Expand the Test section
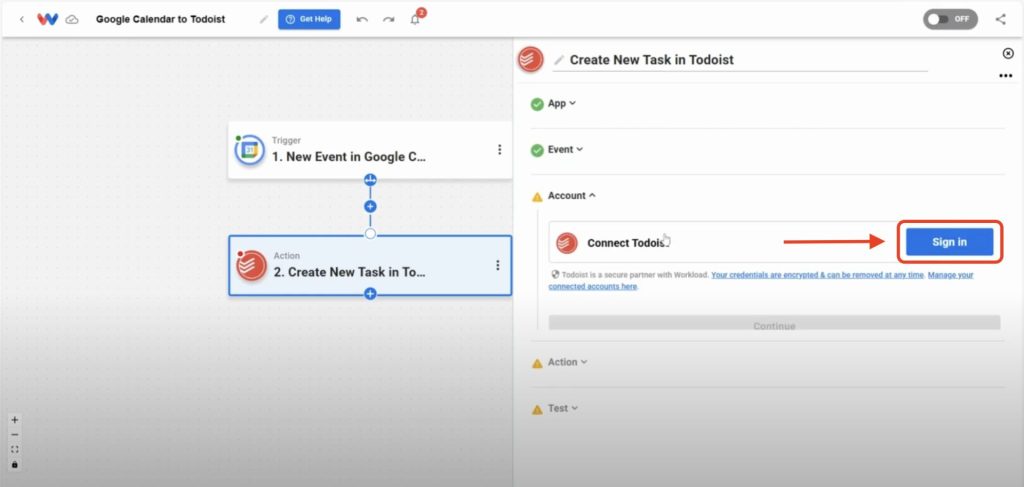 pos(563,409)
